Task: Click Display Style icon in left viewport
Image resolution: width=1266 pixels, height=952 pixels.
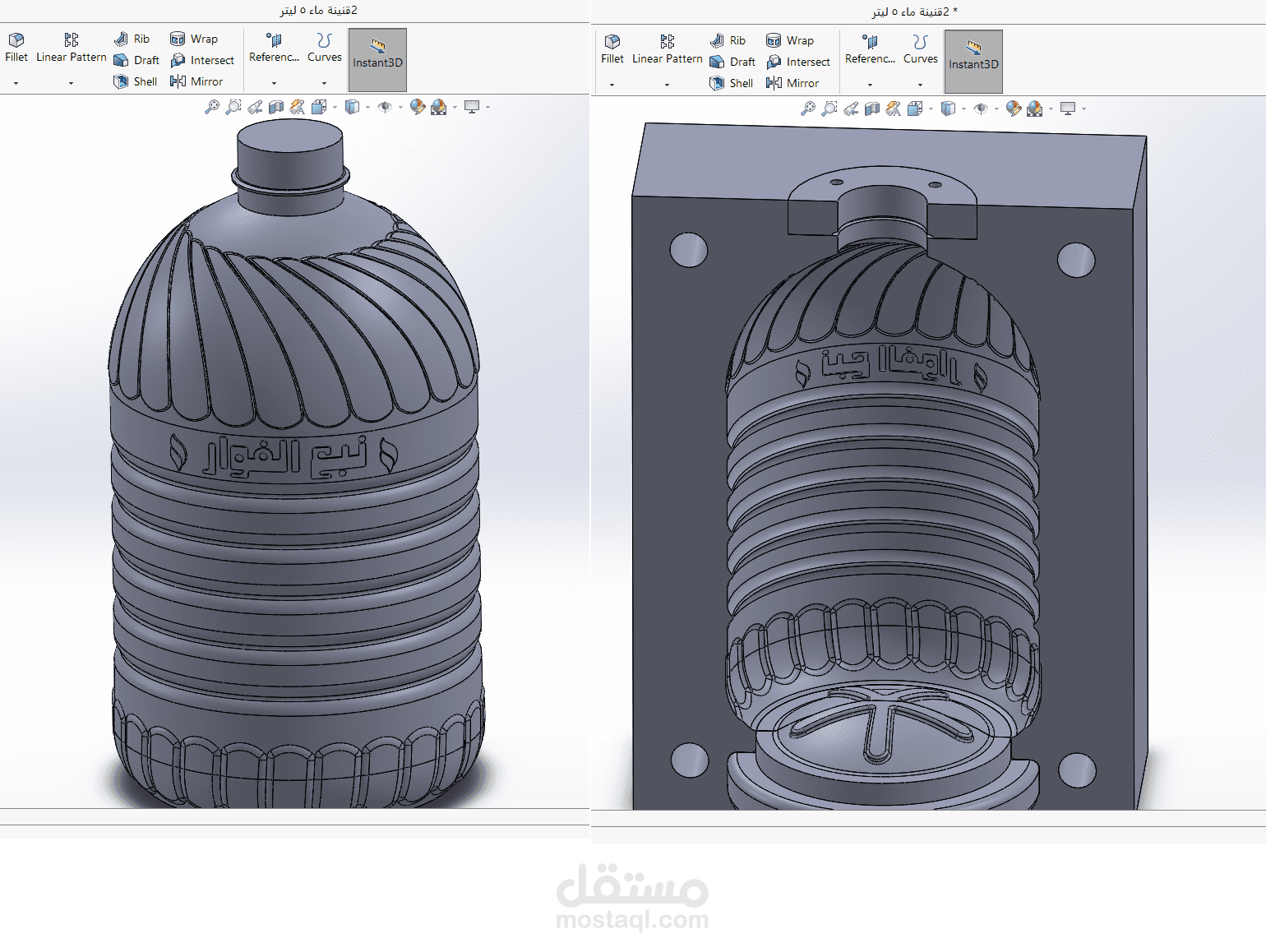Action: [352, 107]
